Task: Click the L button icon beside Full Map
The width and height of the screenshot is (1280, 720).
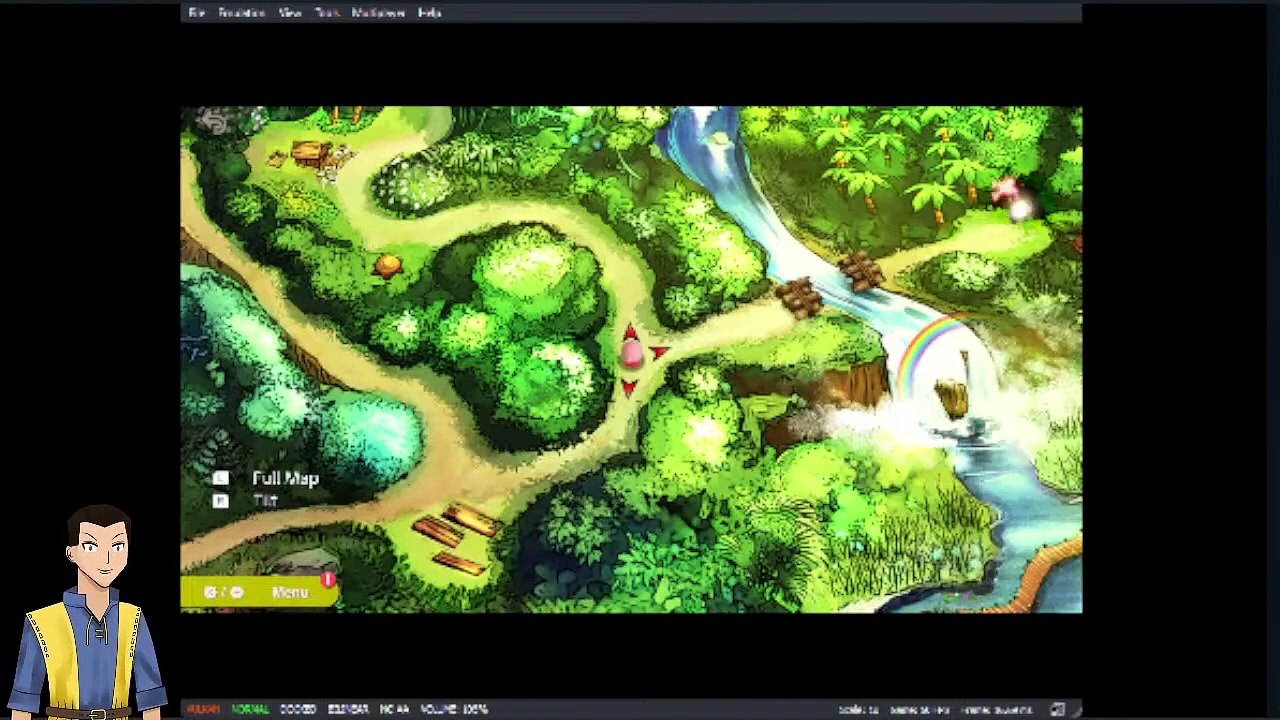Action: click(221, 478)
